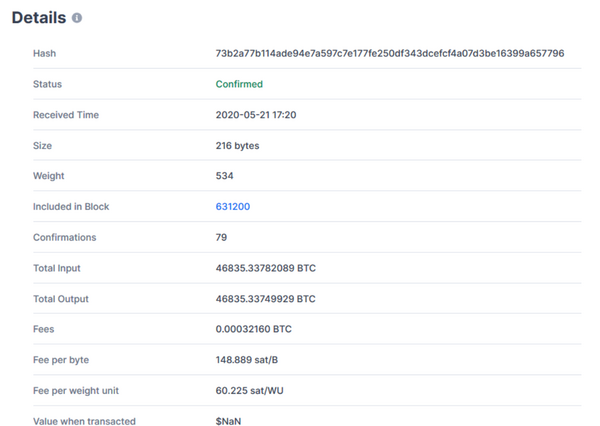Click the 216 bytes size value
Viewport: 600px width, 426px height.
tap(237, 146)
